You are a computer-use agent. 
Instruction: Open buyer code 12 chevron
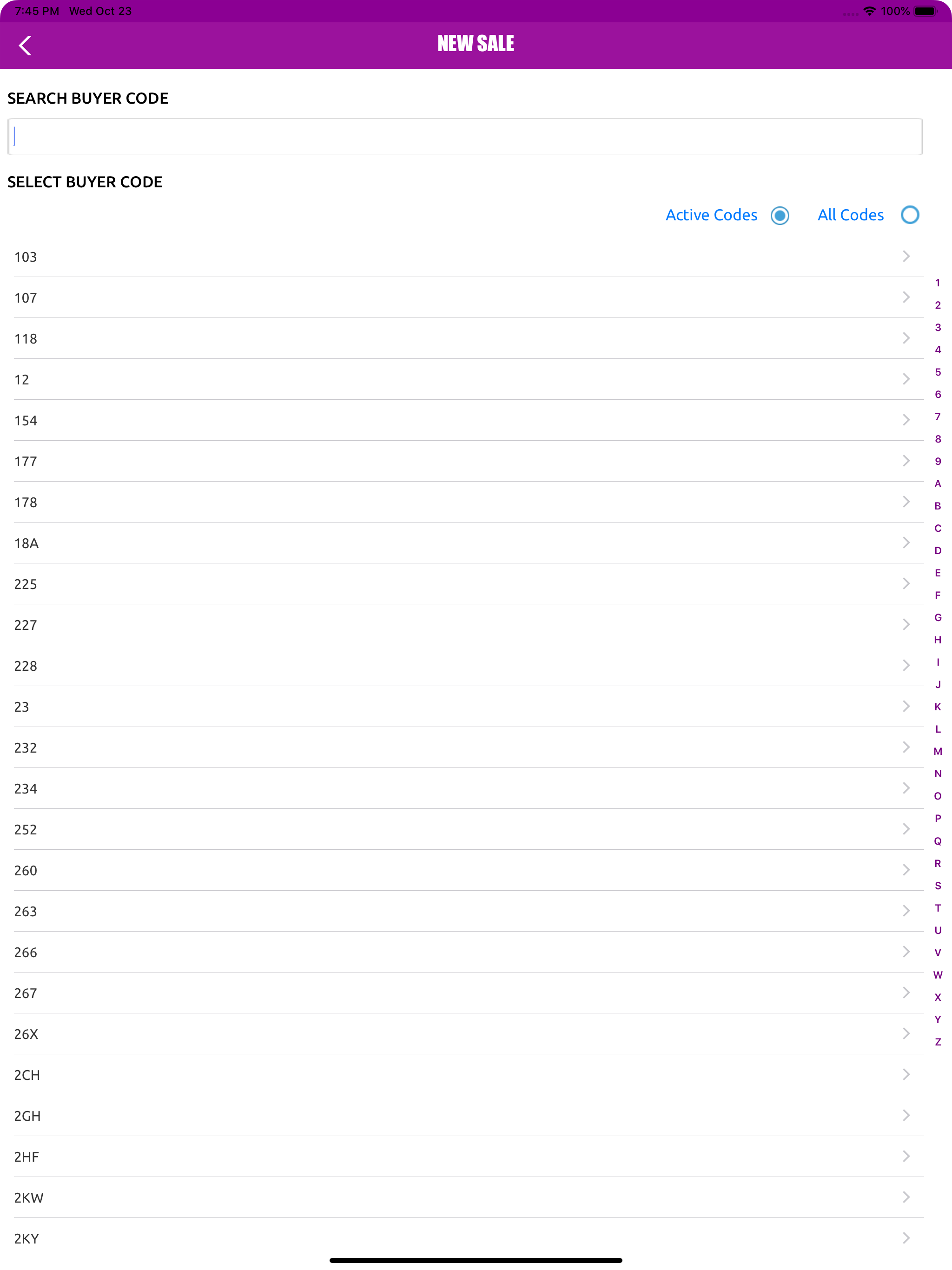pos(906,379)
